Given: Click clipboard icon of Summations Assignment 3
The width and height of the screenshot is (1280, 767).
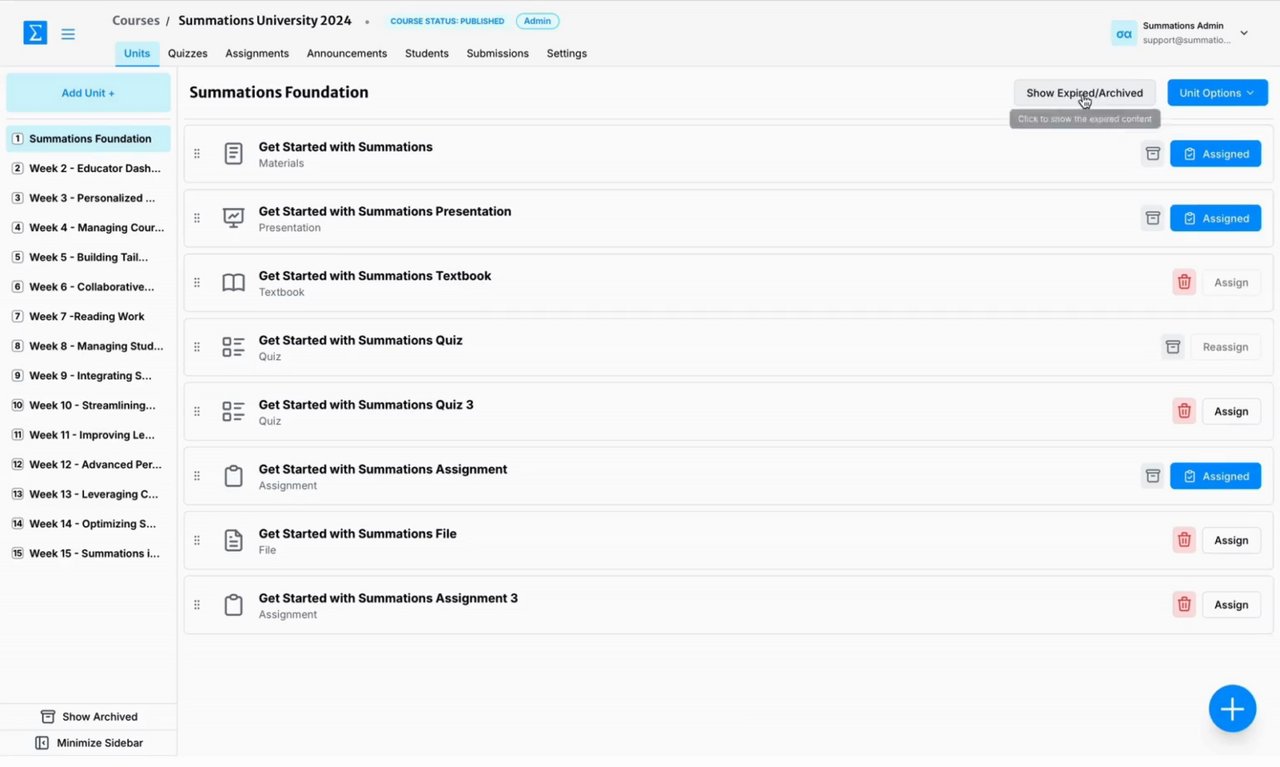Looking at the screenshot, I should point(233,605).
